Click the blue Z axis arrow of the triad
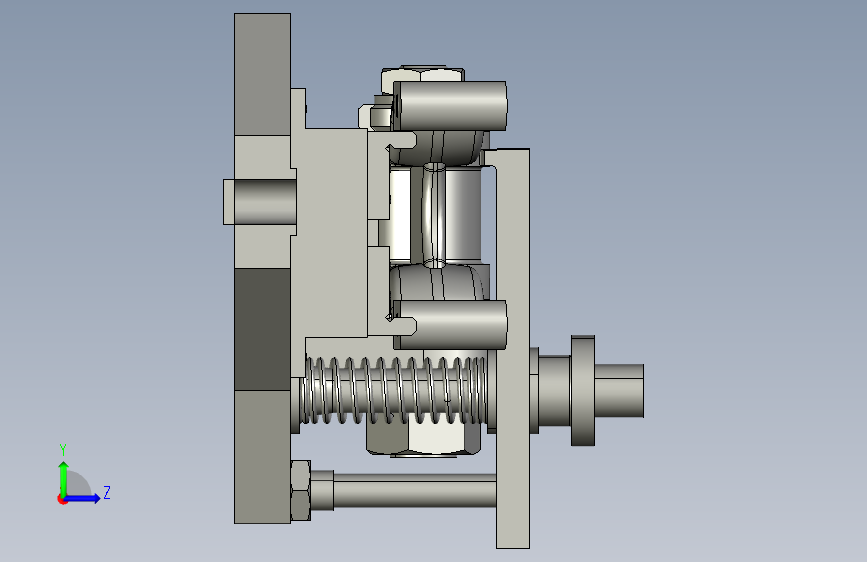 82,498
